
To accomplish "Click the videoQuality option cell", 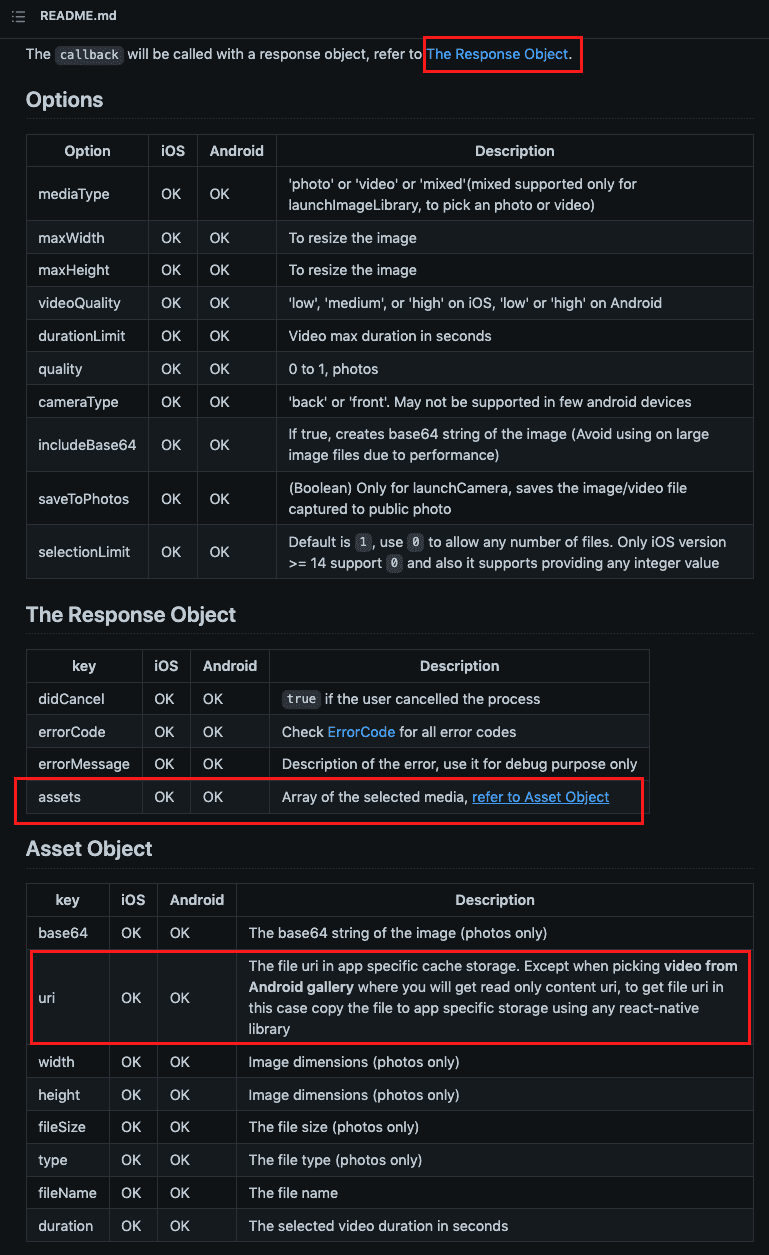I will point(88,303).
